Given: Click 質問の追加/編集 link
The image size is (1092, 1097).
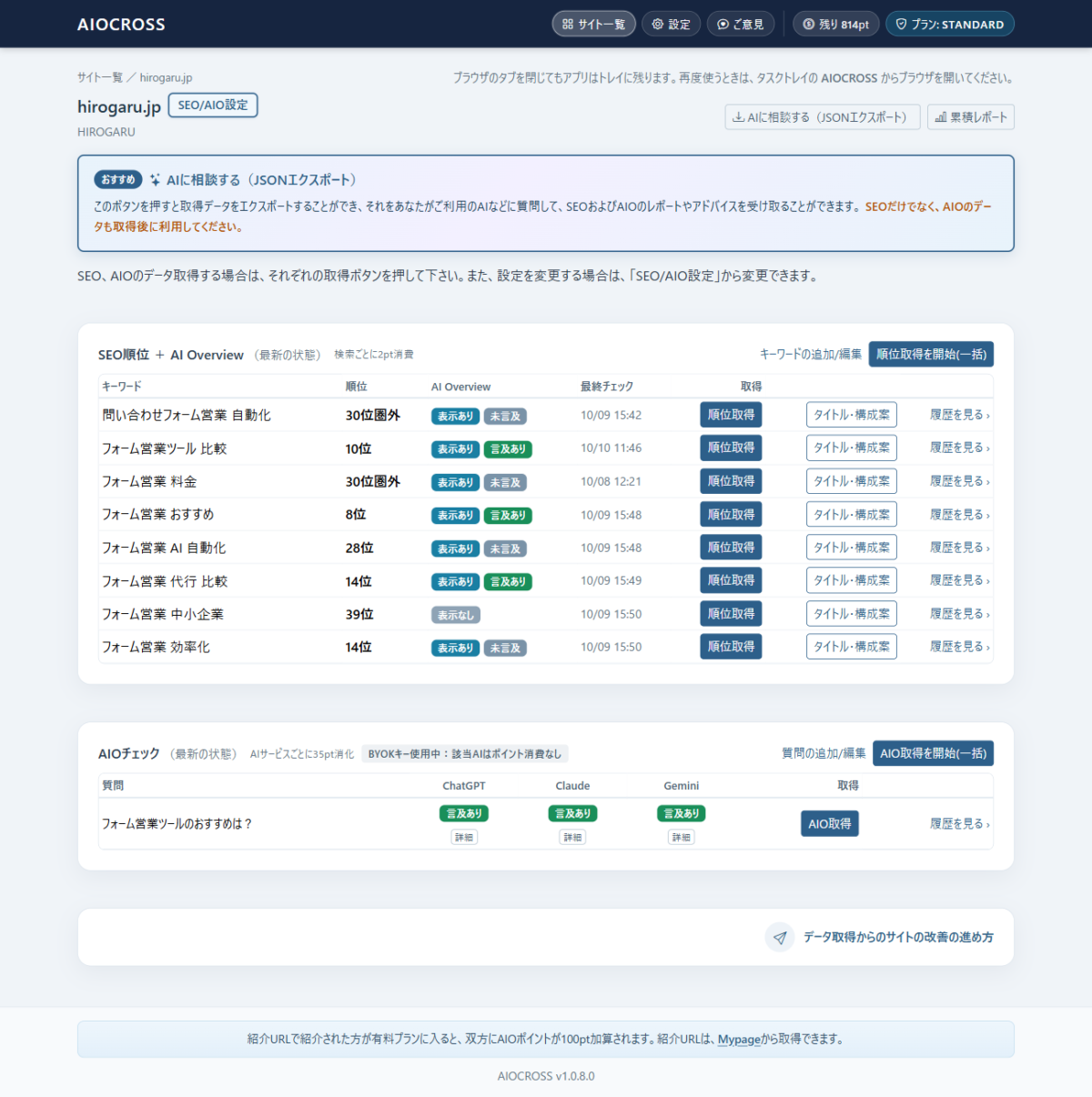Looking at the screenshot, I should [x=824, y=753].
